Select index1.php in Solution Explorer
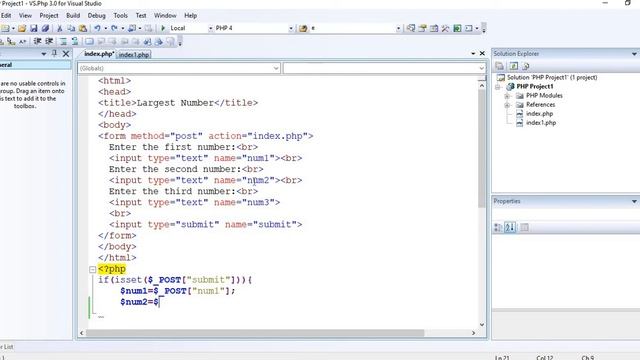The height and width of the screenshot is (360, 640). click(541, 123)
